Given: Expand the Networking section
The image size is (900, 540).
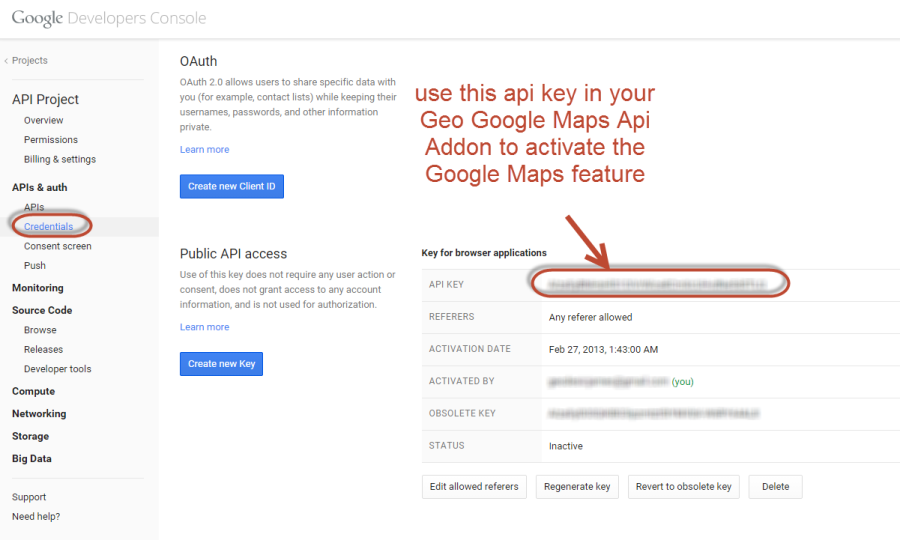Looking at the screenshot, I should click(x=39, y=413).
